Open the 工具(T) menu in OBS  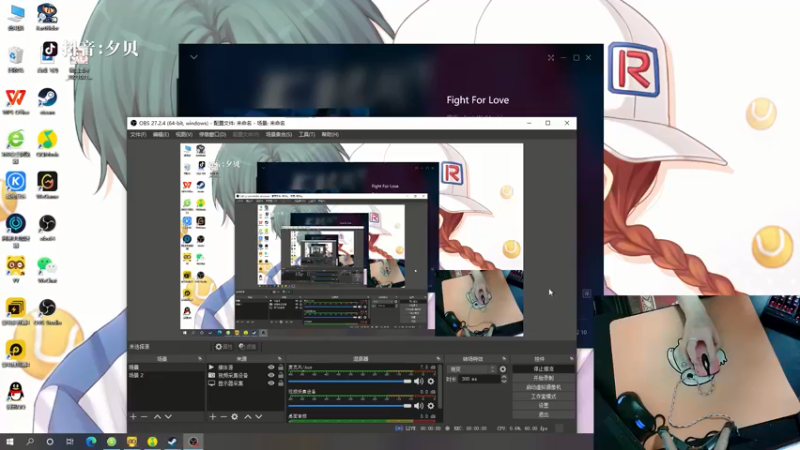(307, 135)
